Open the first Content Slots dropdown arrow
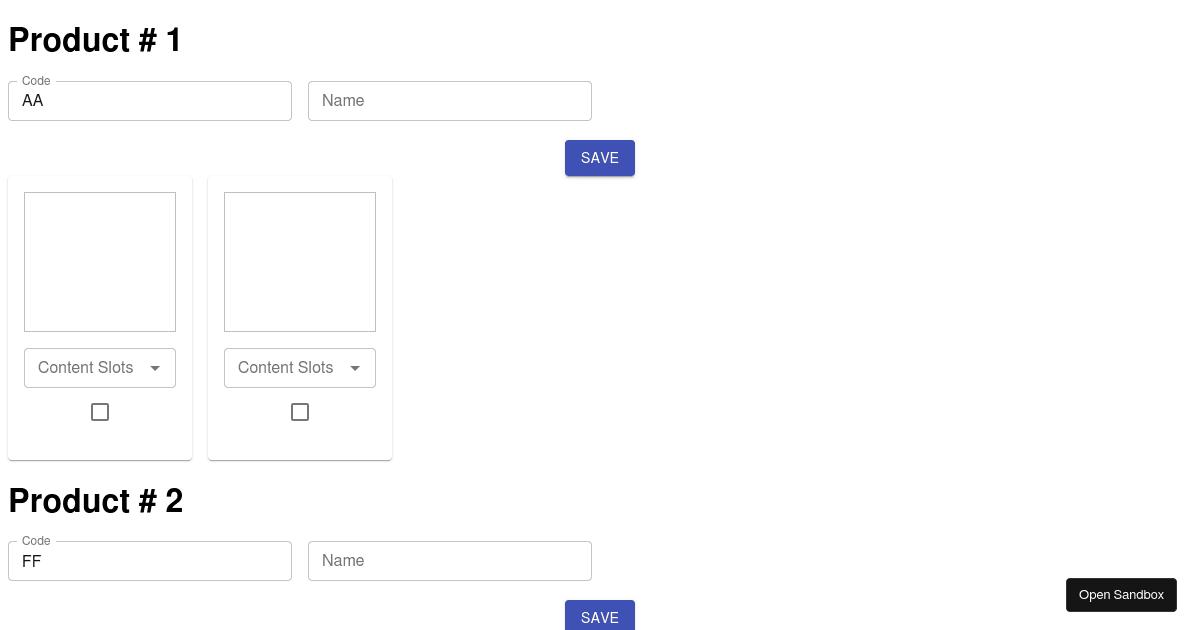 coord(156,368)
